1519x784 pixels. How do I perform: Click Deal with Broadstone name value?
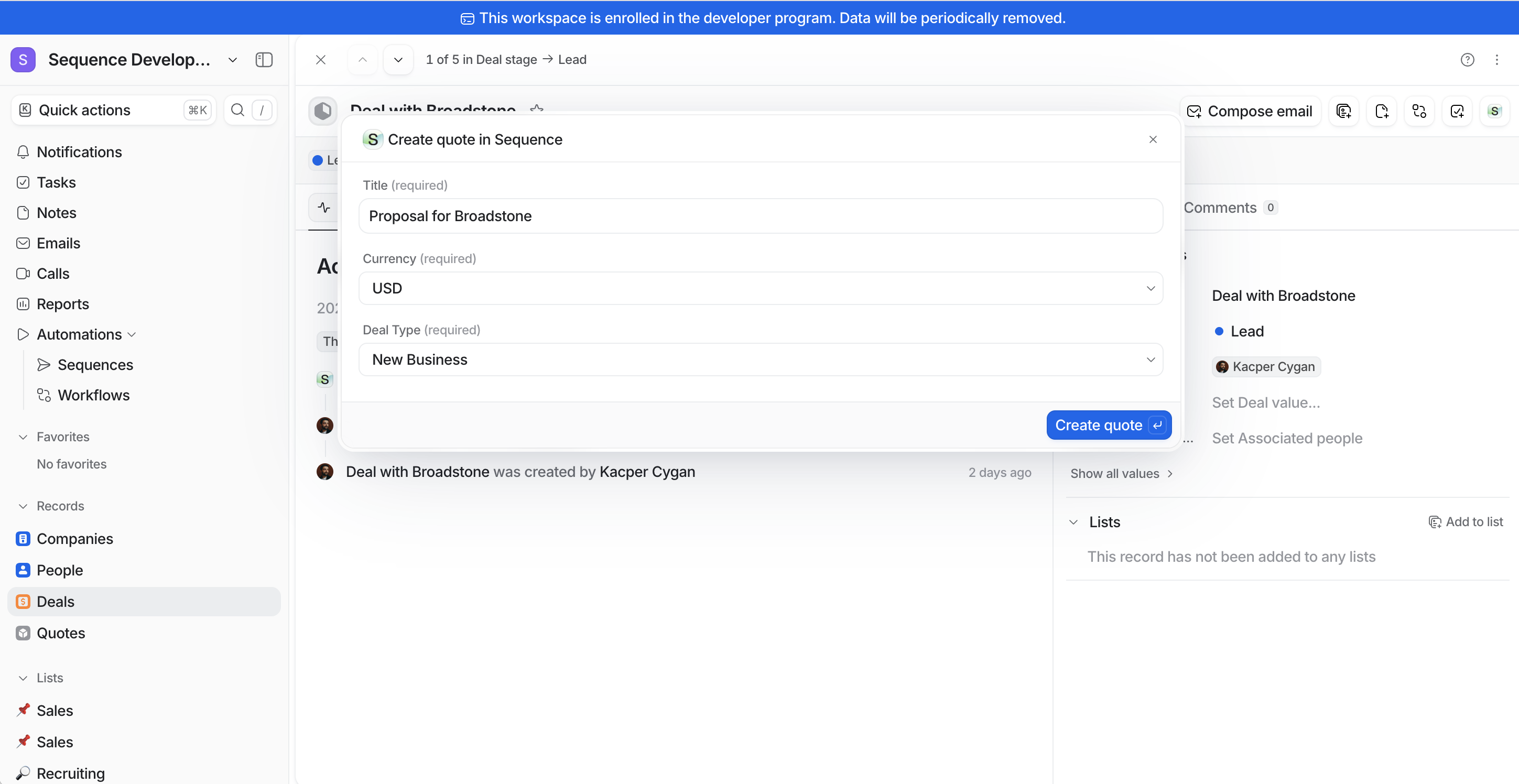pyautogui.click(x=1284, y=296)
